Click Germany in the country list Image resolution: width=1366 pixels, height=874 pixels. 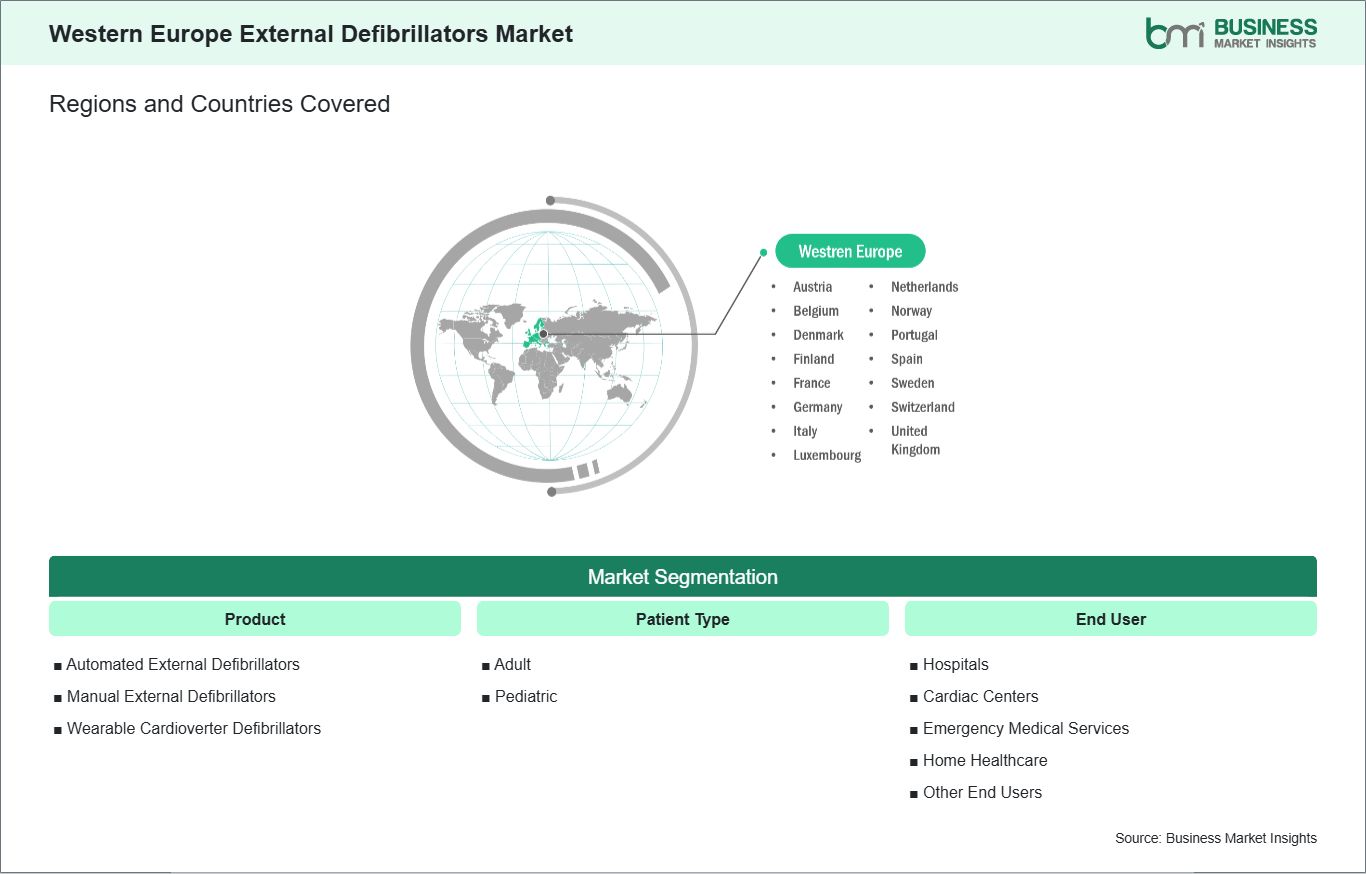tap(818, 407)
